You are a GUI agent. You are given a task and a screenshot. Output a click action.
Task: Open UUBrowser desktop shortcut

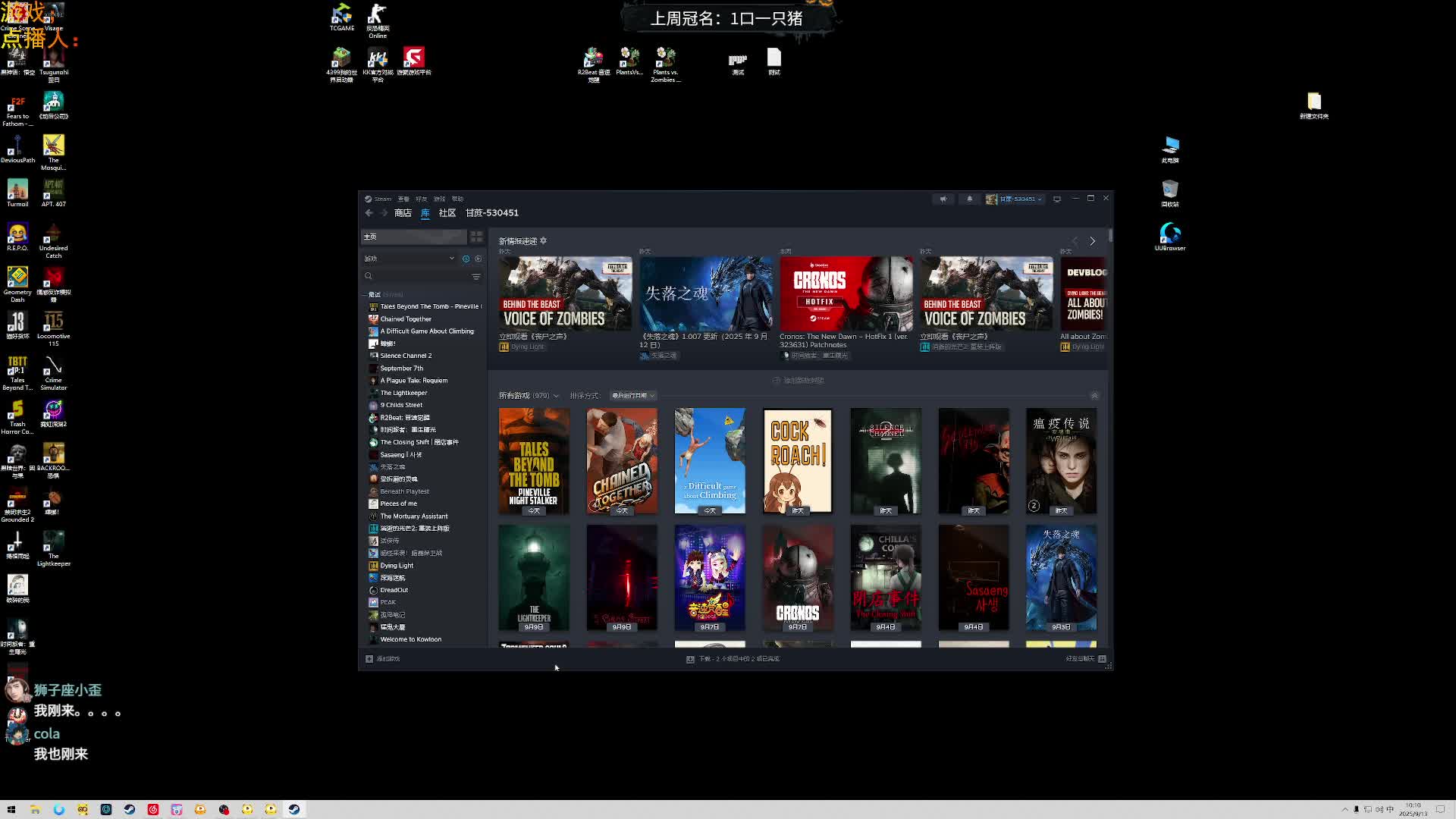pyautogui.click(x=1170, y=237)
